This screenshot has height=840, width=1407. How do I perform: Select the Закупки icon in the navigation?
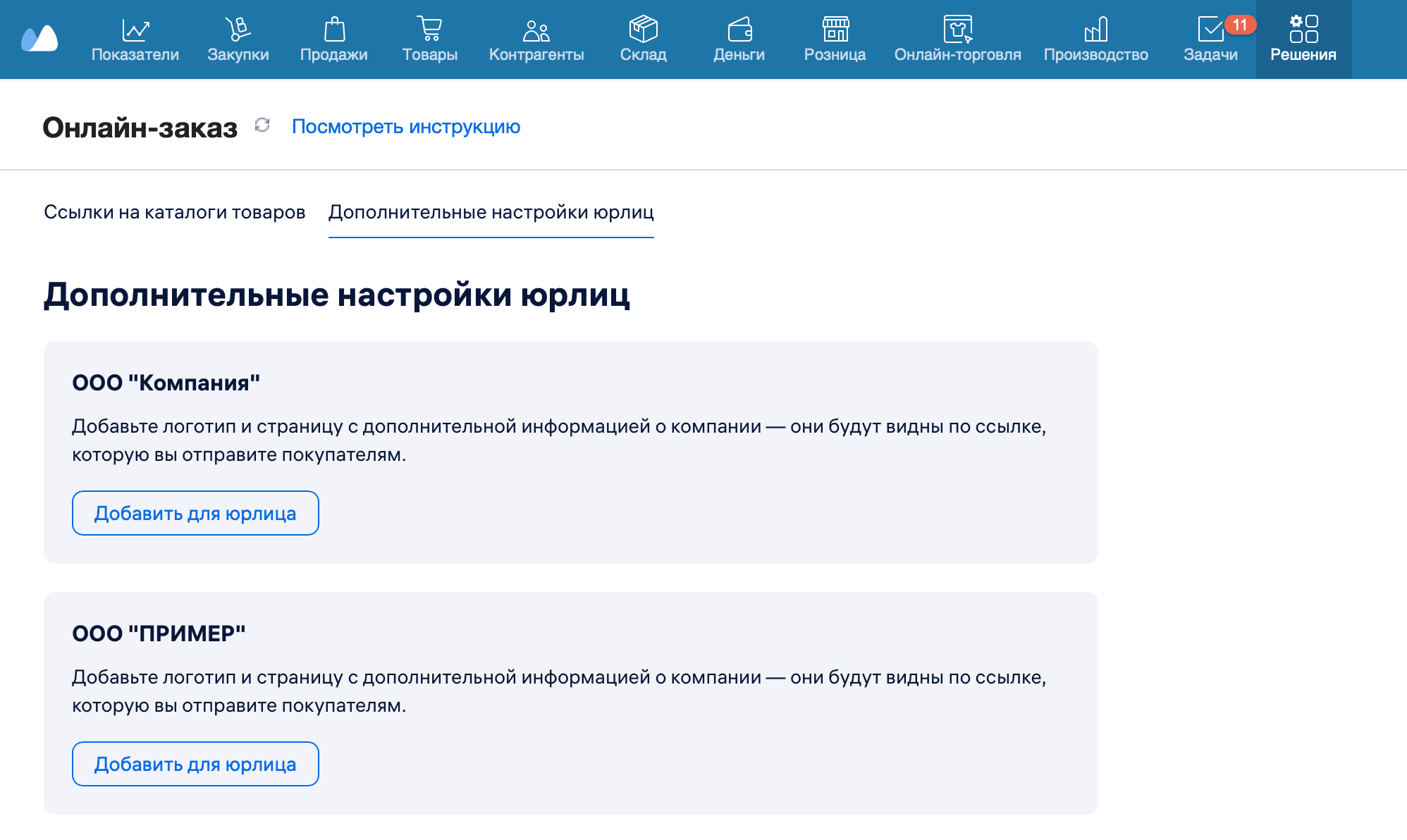(238, 28)
